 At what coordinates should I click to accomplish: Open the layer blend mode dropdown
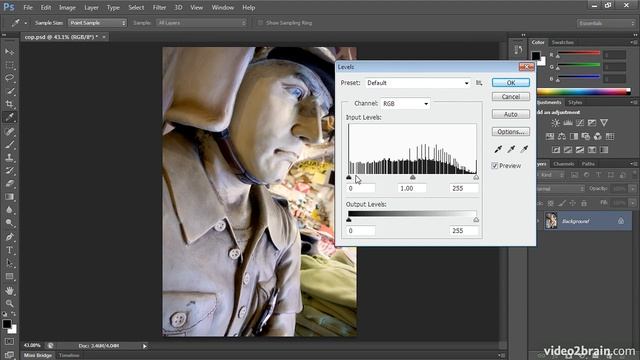click(x=560, y=189)
